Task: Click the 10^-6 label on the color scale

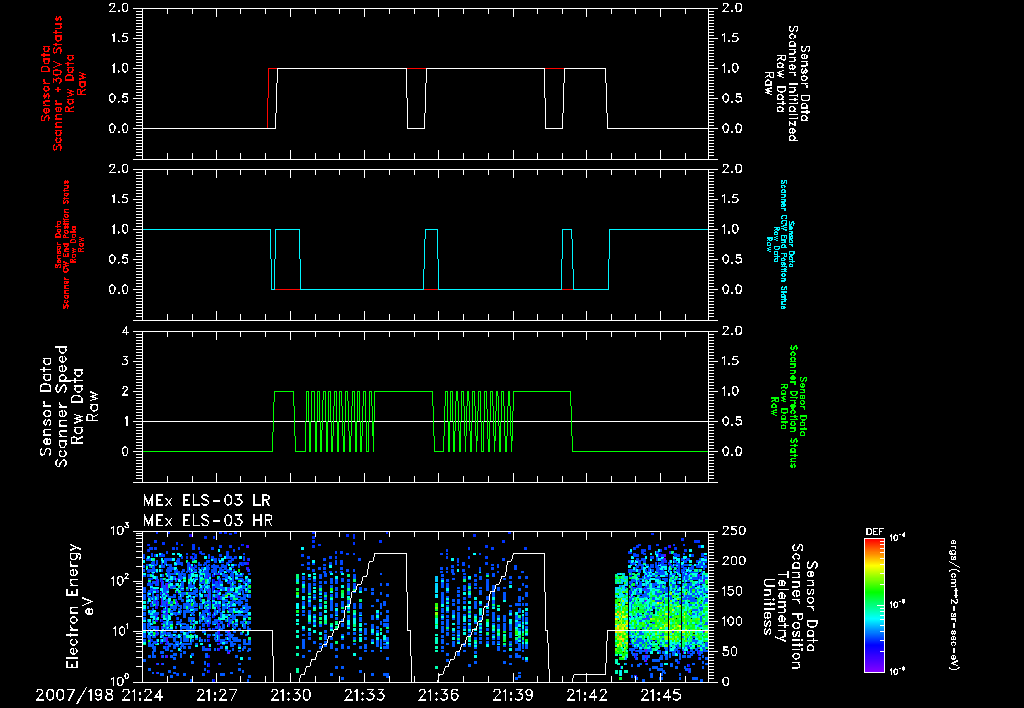Action: click(897, 671)
